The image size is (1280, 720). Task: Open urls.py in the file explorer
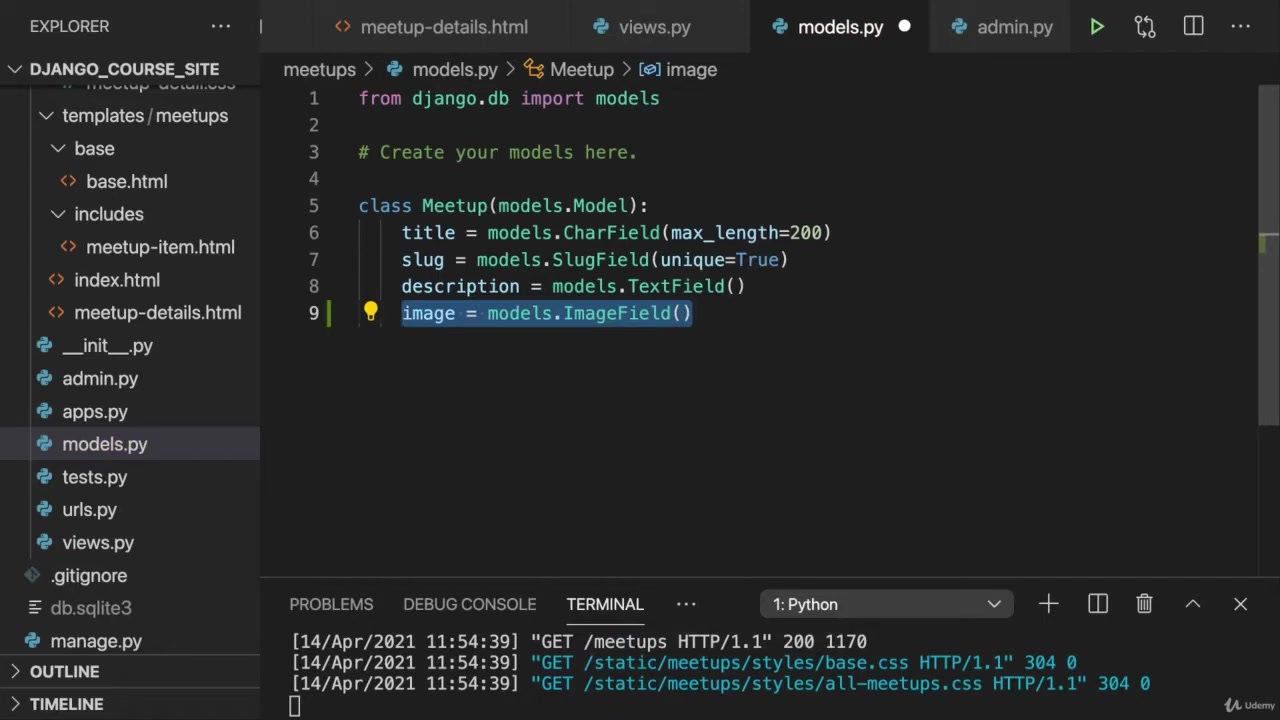click(89, 510)
